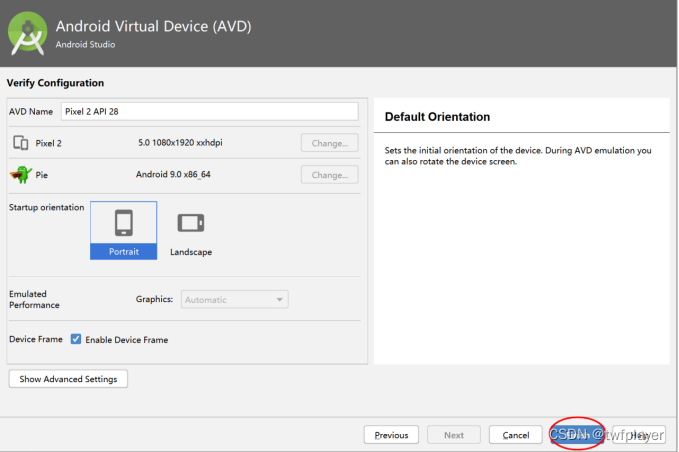Screen dimensions: 679x452
Task: Click the 'Graphics:' label
Action: [154, 299]
